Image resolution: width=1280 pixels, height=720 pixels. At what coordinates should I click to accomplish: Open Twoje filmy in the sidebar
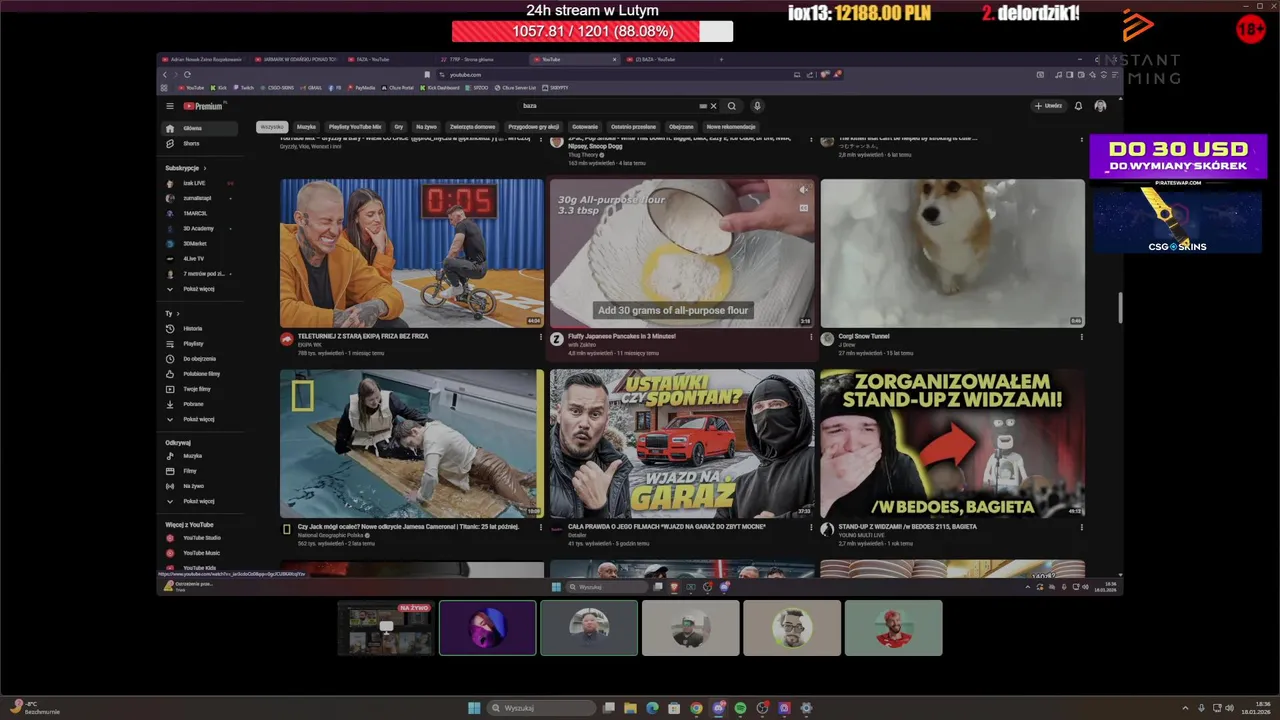point(201,388)
